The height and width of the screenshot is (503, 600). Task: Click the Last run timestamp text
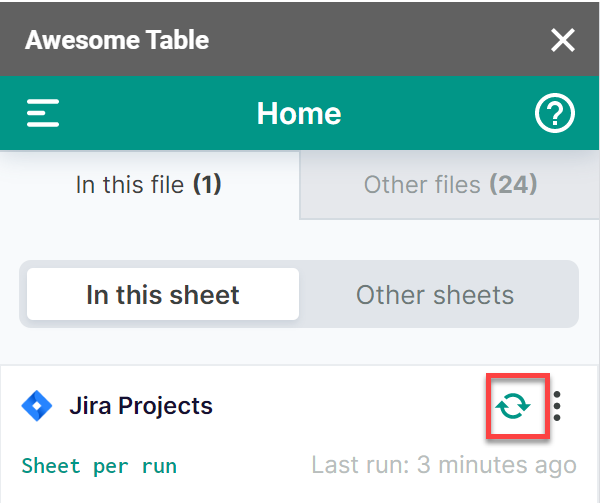tap(443, 466)
